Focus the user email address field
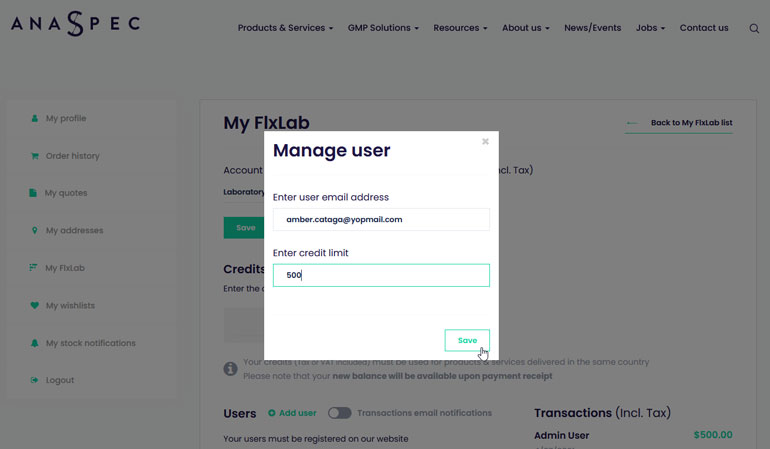The image size is (770, 449). tap(381, 220)
